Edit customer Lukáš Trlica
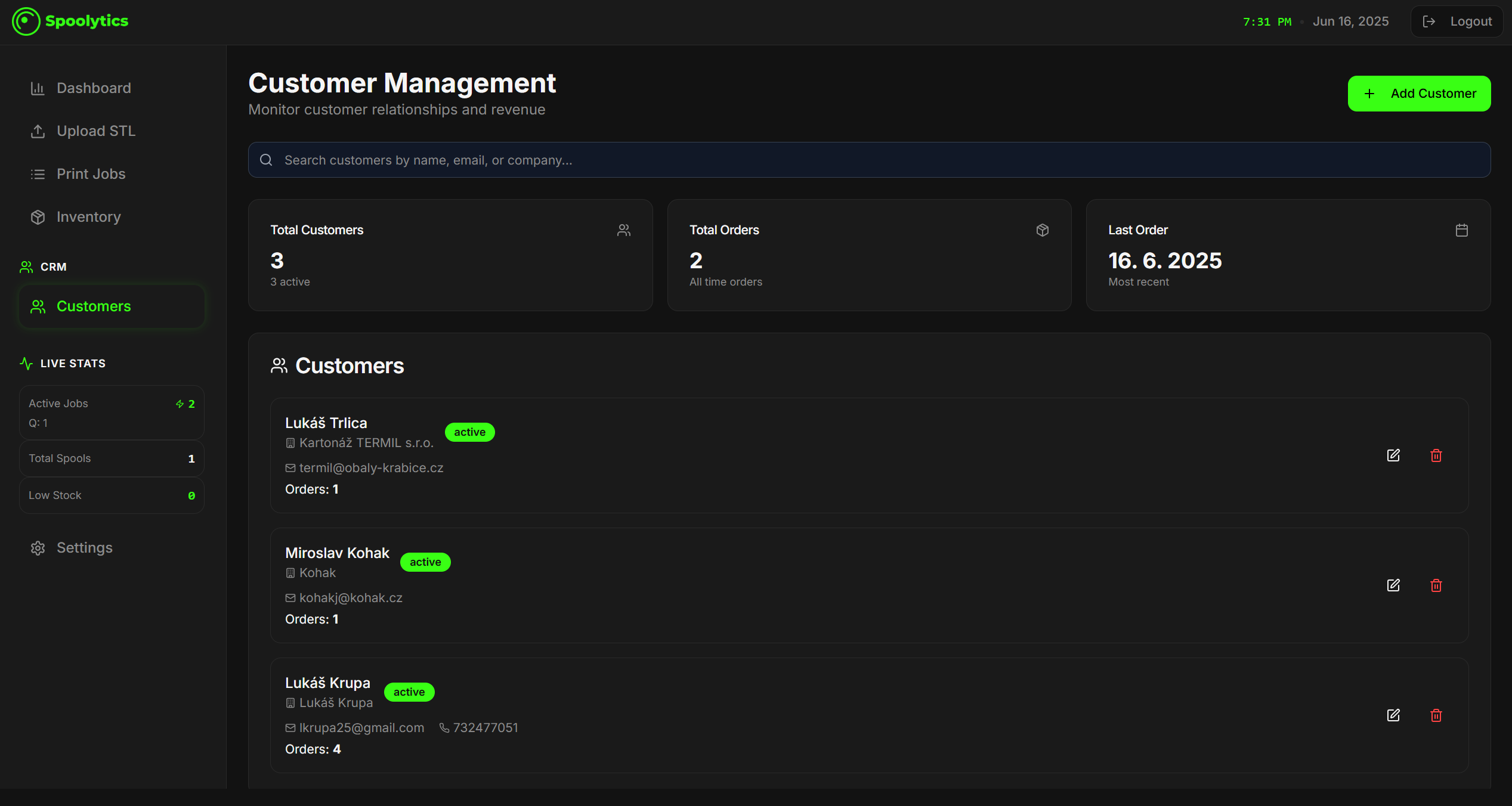The image size is (1512, 806). (x=1393, y=455)
